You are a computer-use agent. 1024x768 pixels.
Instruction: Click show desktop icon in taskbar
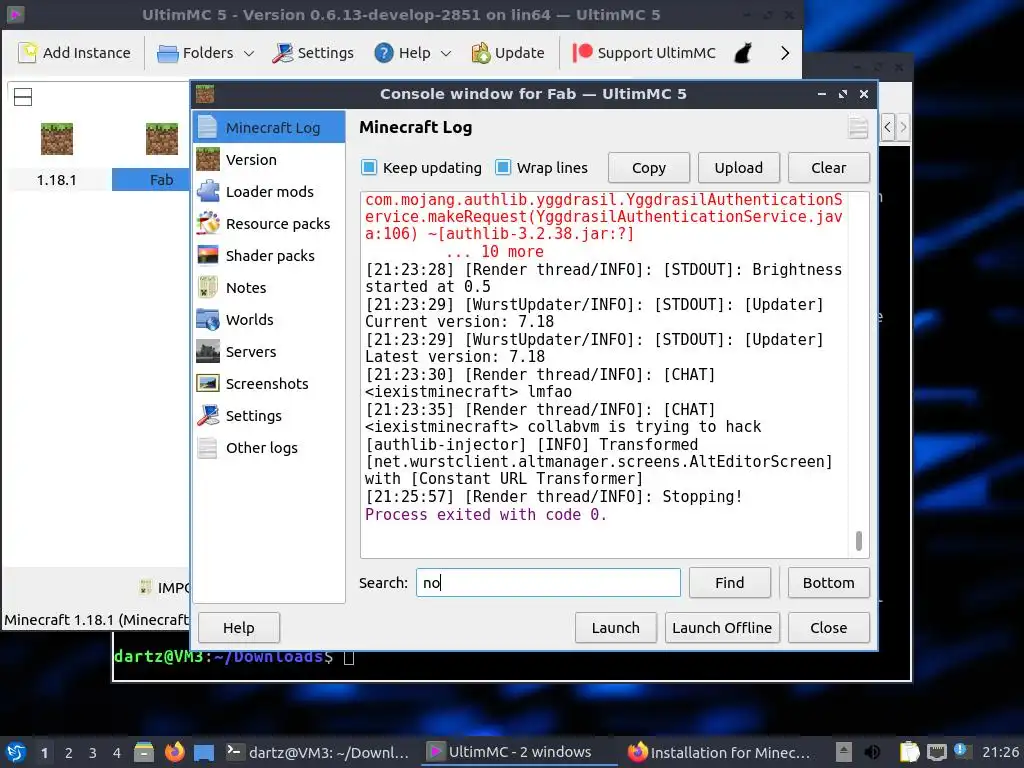tap(204, 753)
